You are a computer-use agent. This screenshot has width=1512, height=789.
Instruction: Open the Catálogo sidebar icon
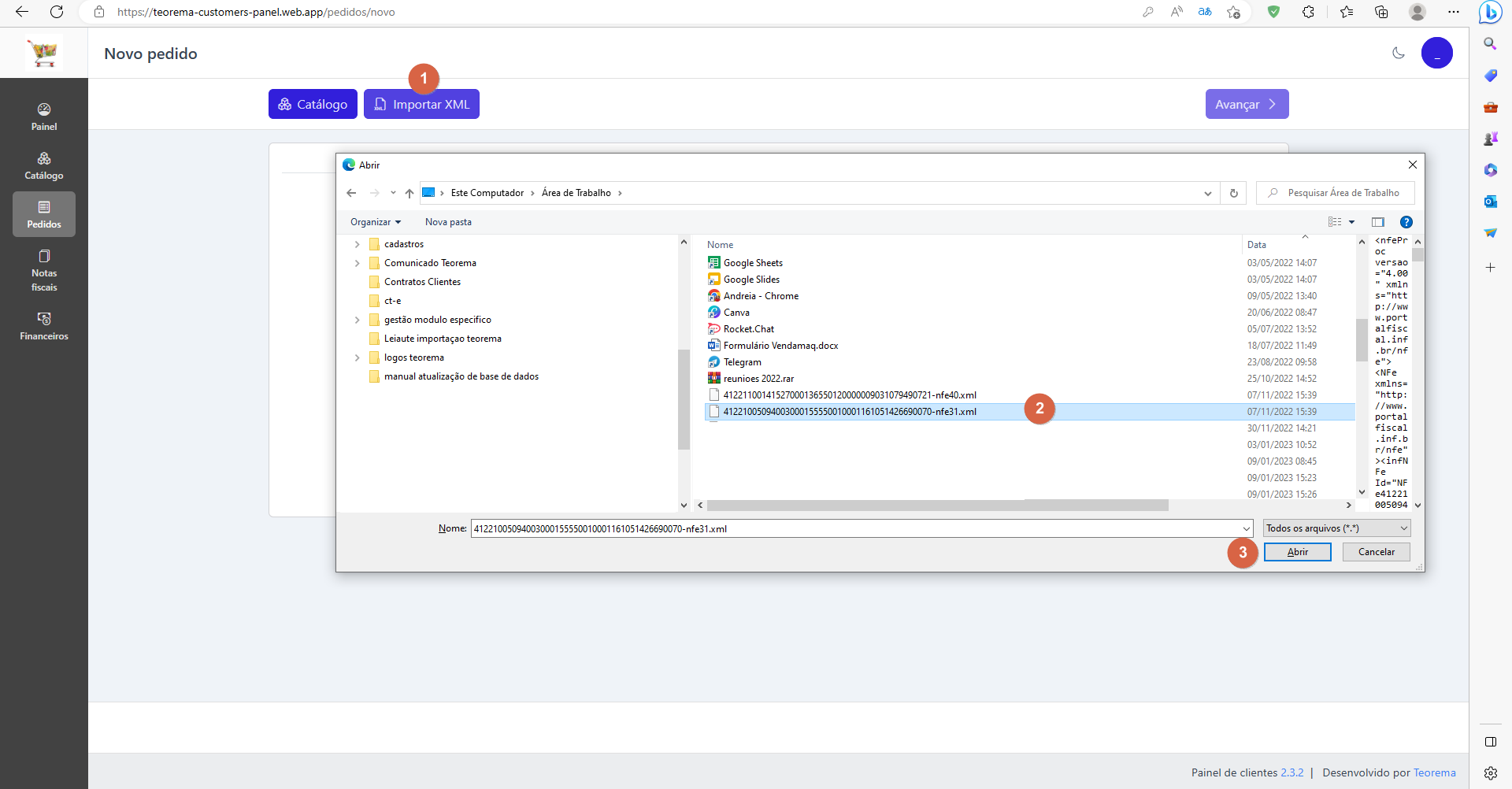44,165
